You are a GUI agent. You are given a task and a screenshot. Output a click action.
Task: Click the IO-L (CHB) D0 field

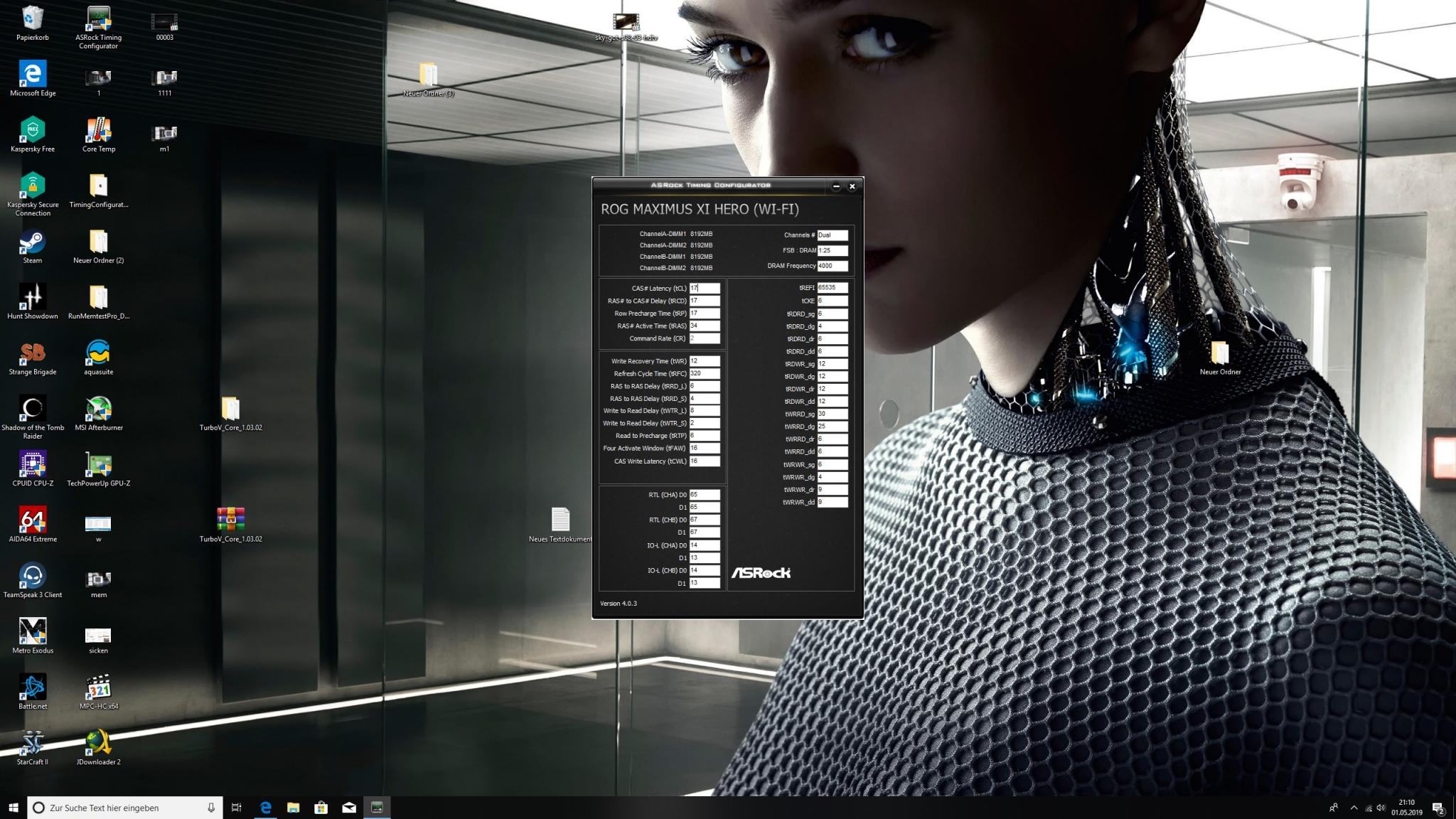pyautogui.click(x=705, y=570)
